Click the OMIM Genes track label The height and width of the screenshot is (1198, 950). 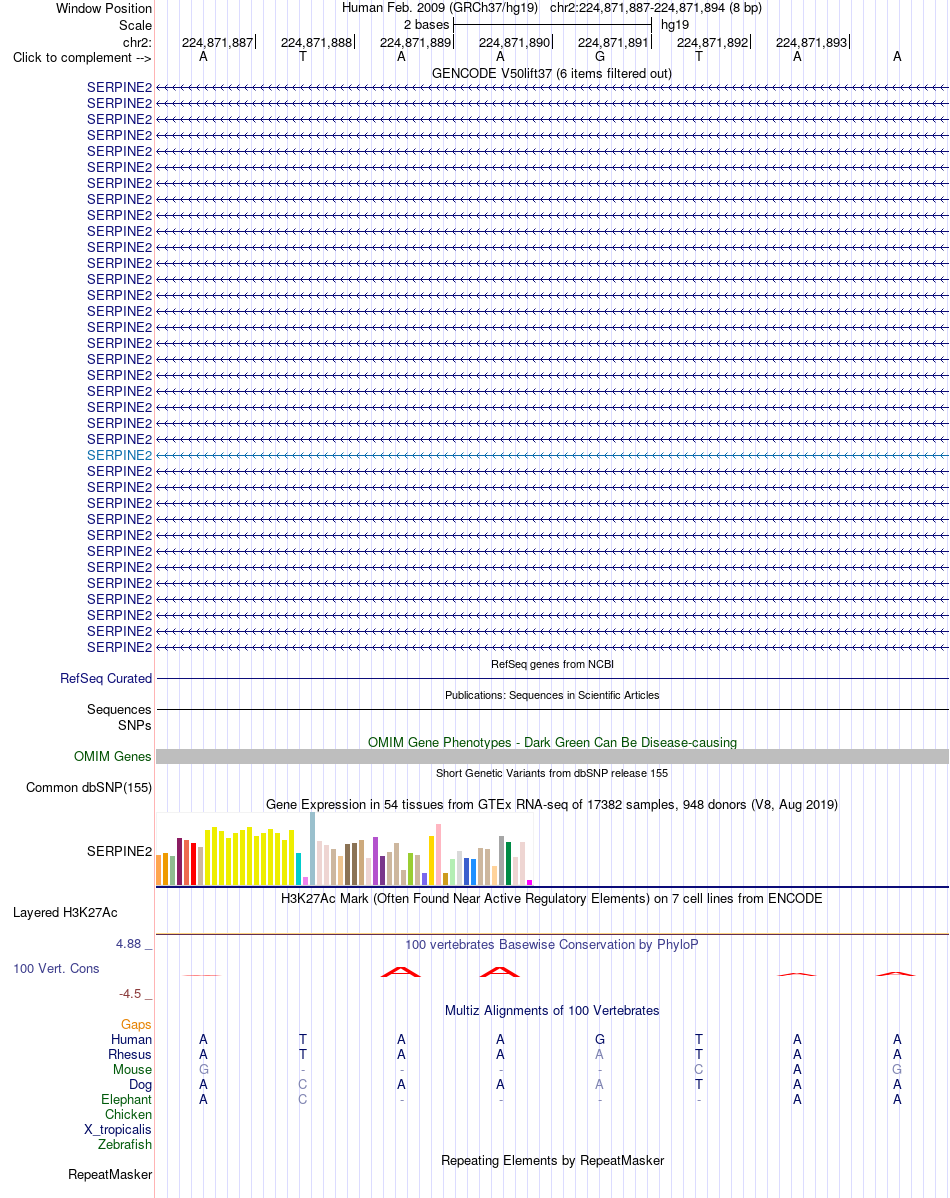tap(112, 756)
